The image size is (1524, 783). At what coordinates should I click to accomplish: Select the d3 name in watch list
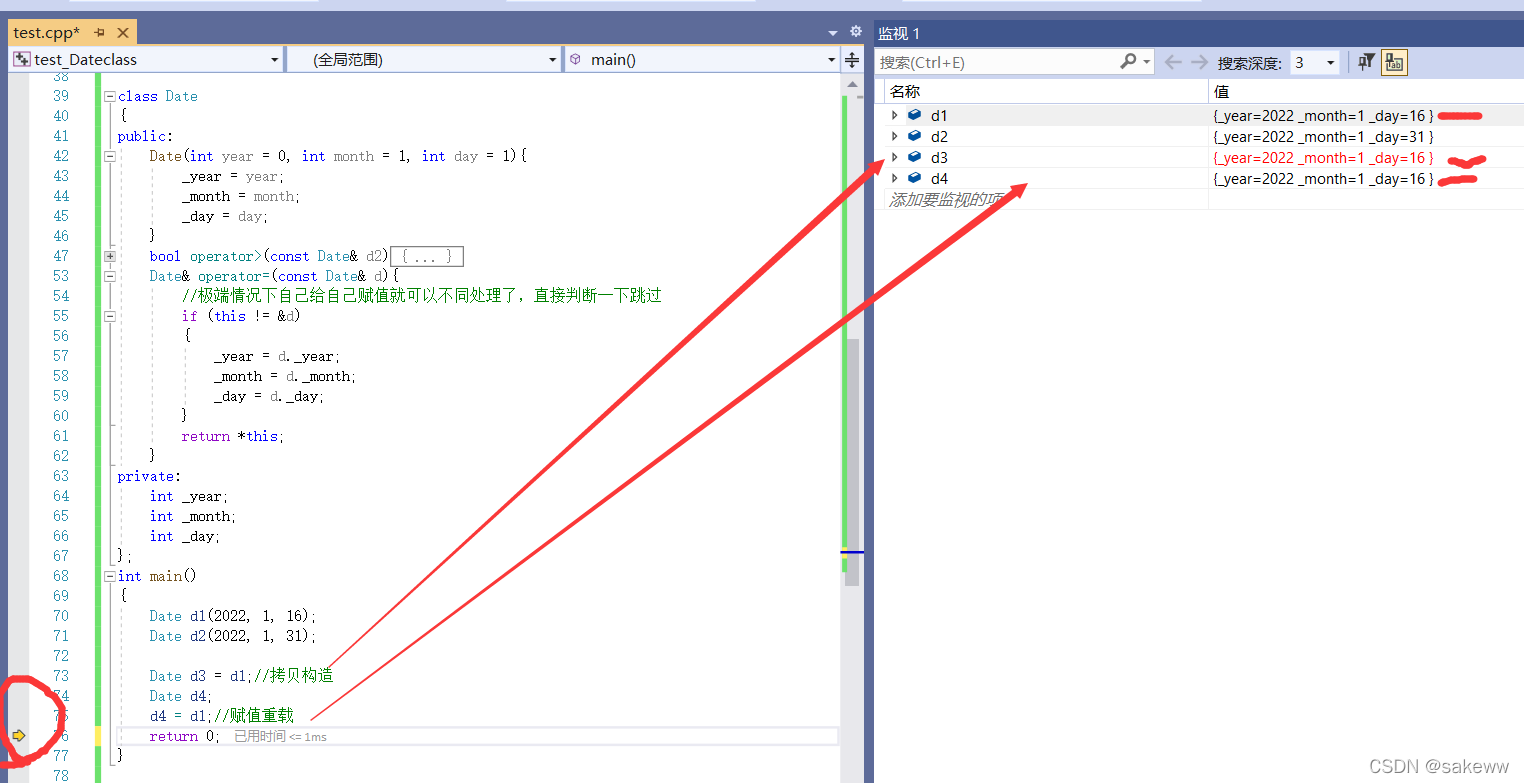point(939,158)
